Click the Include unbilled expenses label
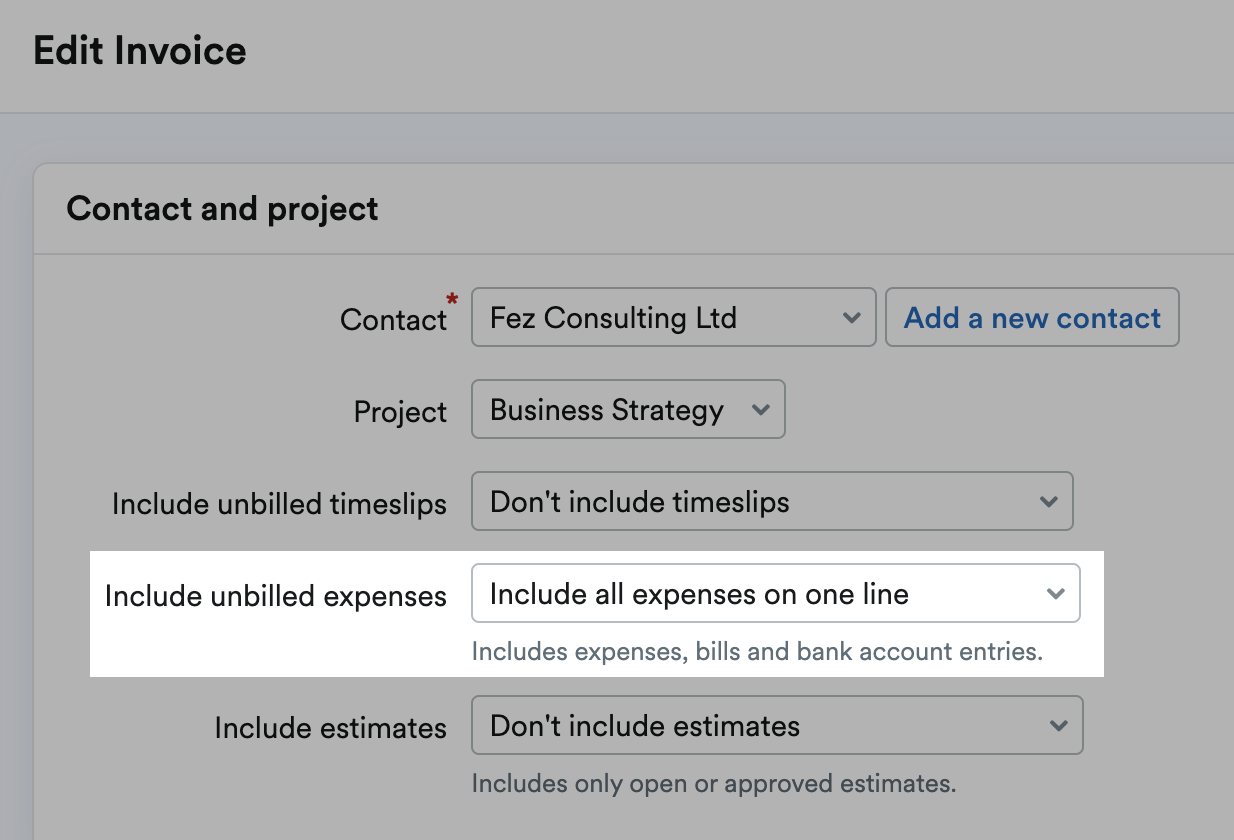The height and width of the screenshot is (840, 1234). coord(275,596)
